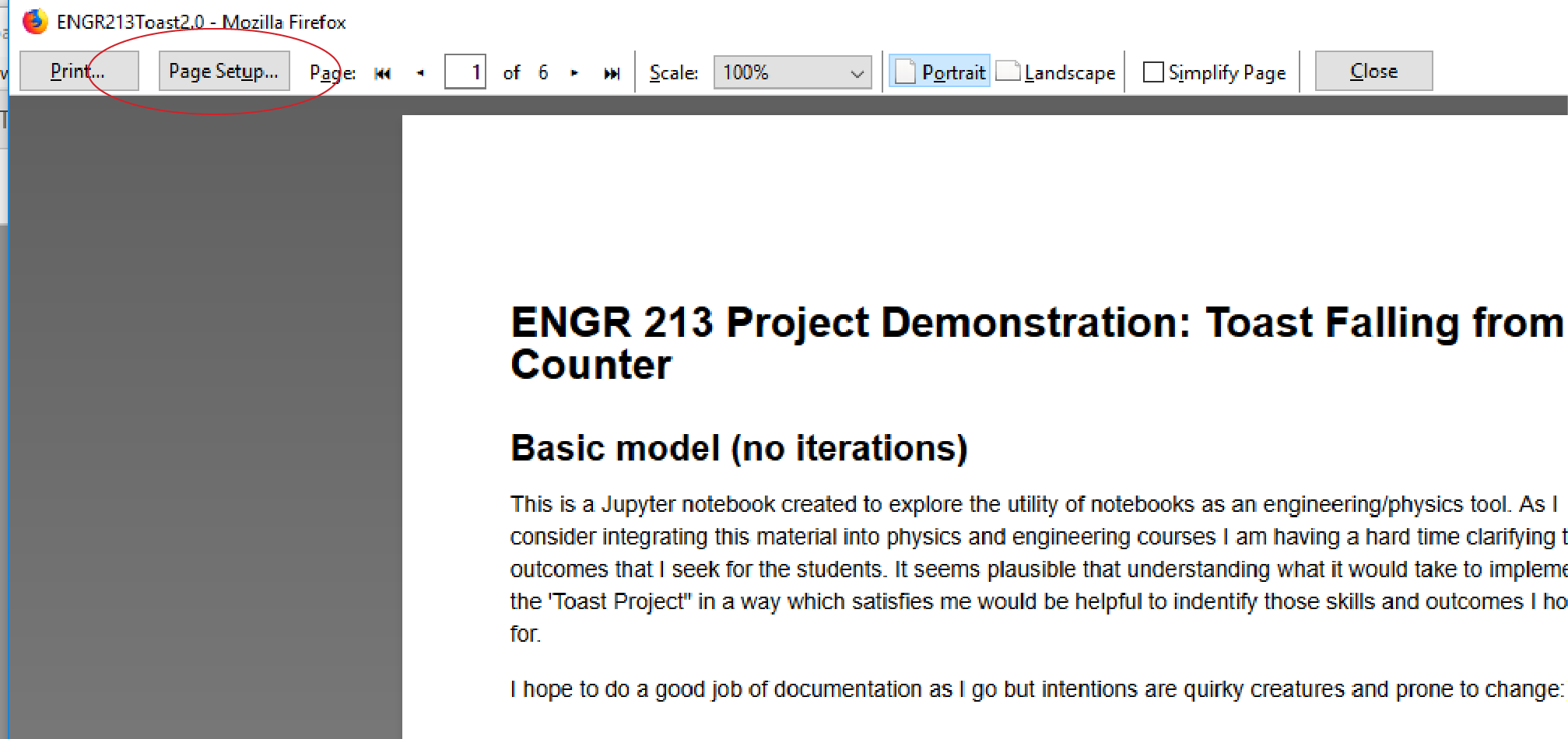This screenshot has height=739, width=1568.
Task: Expand the Scale dropdown chevron arrow
Action: 857,73
